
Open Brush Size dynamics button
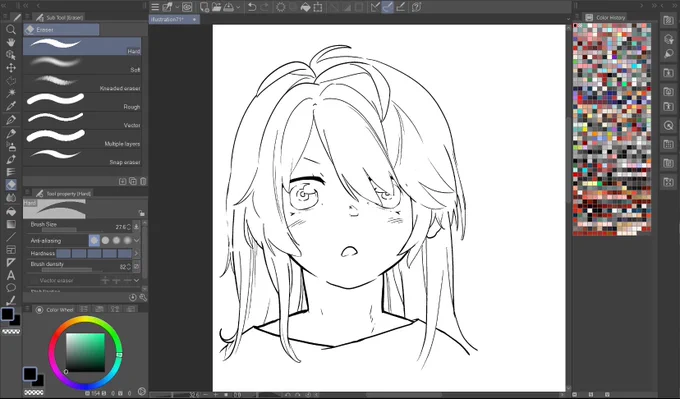click(136, 227)
